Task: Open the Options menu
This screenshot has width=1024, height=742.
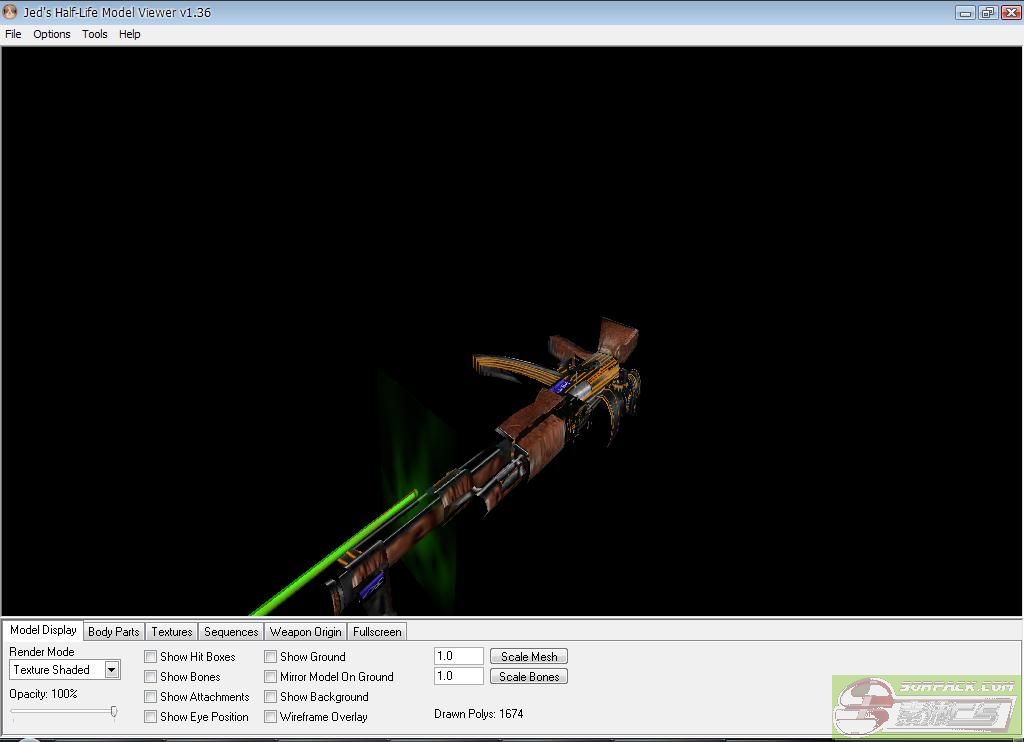Action: (x=52, y=34)
